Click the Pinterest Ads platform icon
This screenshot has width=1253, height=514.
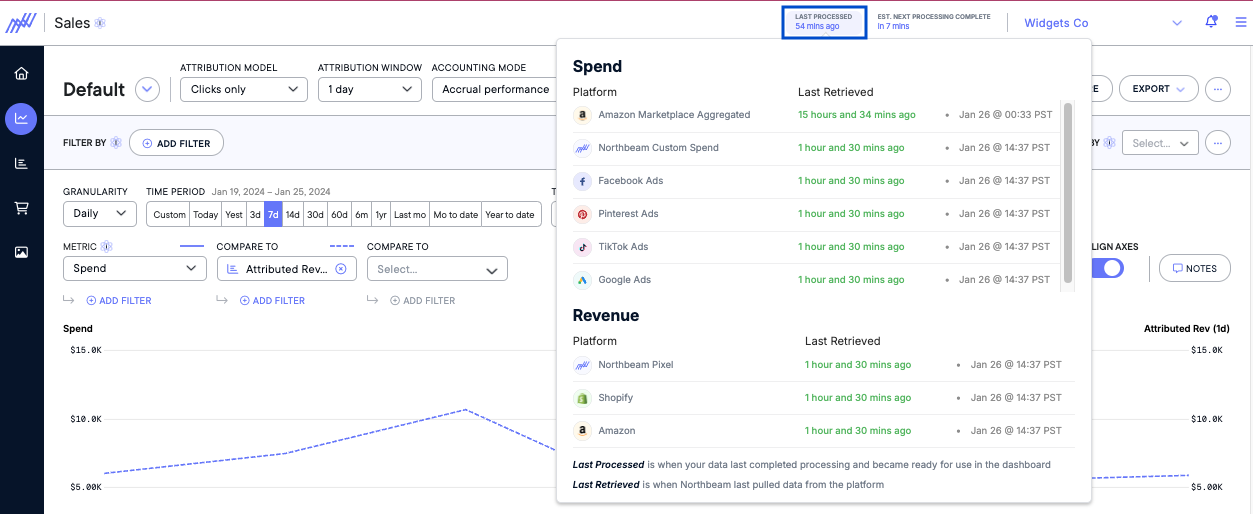click(x=582, y=214)
